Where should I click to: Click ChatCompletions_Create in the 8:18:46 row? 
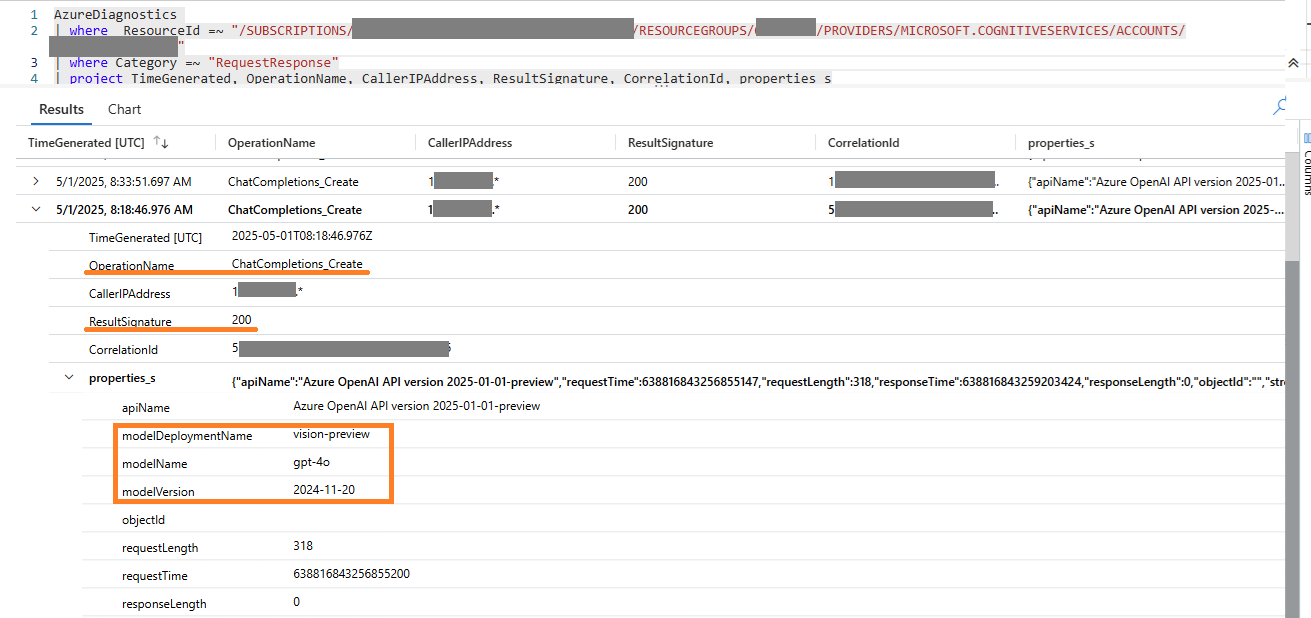(295, 210)
